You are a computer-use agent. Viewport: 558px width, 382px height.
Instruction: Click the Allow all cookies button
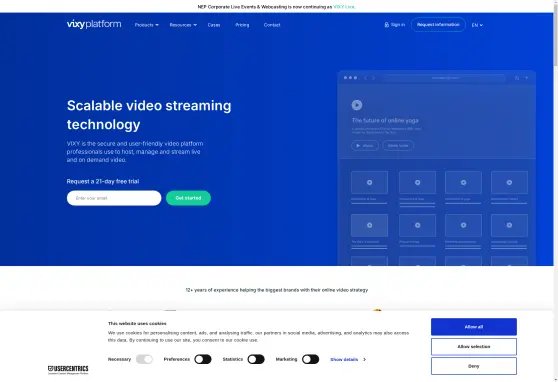pyautogui.click(x=474, y=327)
